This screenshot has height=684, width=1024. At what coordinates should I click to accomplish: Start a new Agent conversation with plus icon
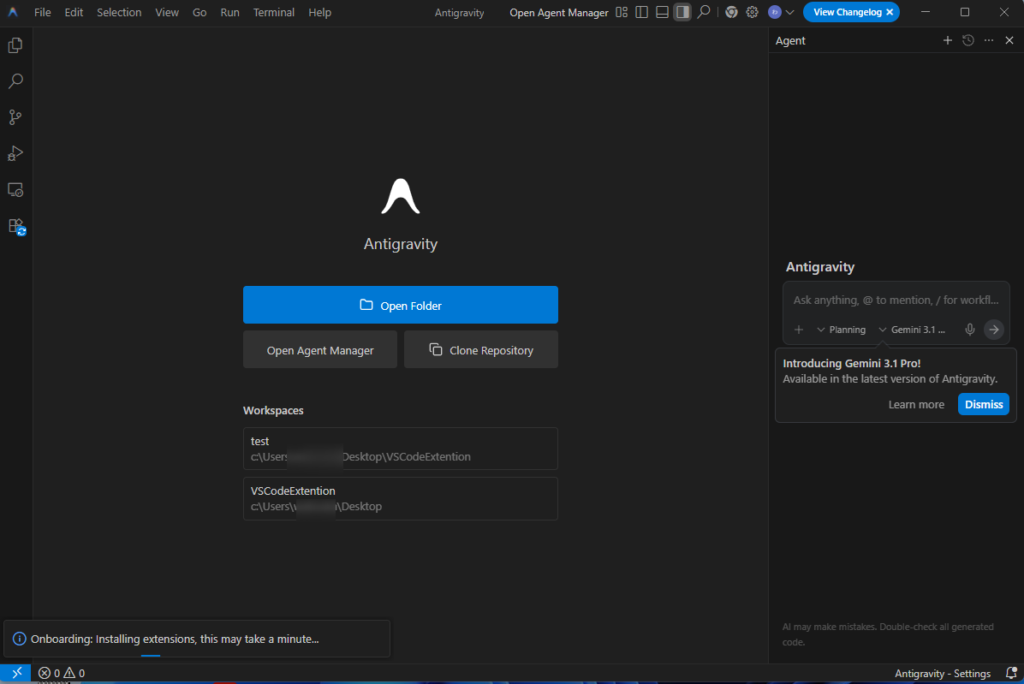click(947, 41)
